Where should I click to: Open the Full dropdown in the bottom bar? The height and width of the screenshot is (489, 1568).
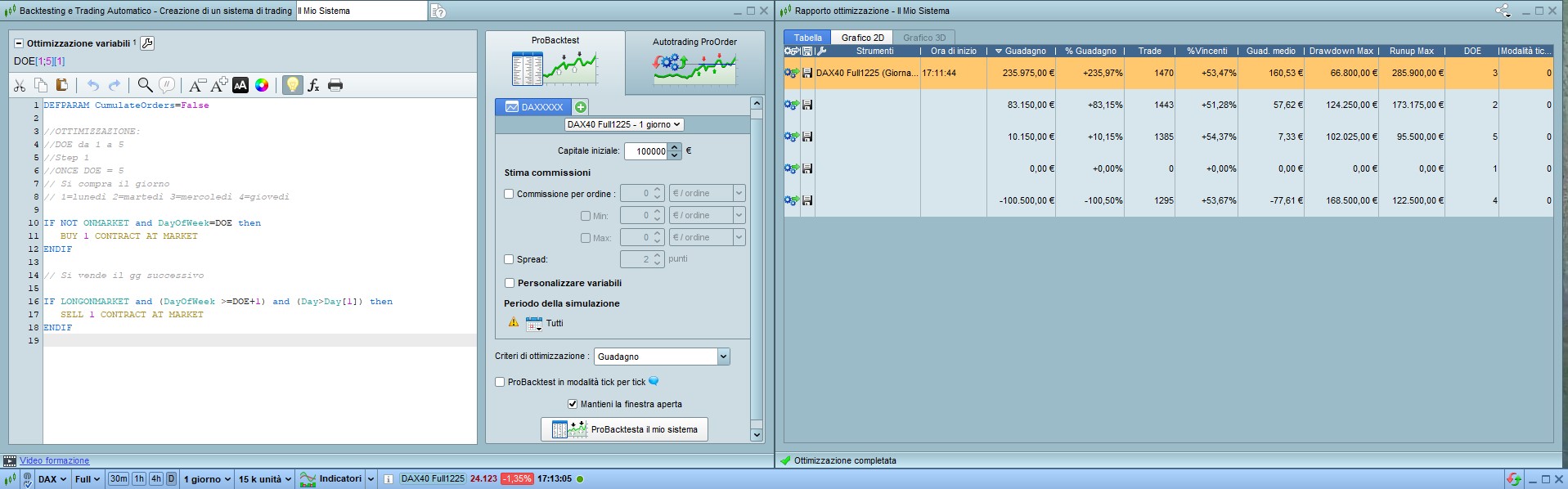(x=87, y=479)
